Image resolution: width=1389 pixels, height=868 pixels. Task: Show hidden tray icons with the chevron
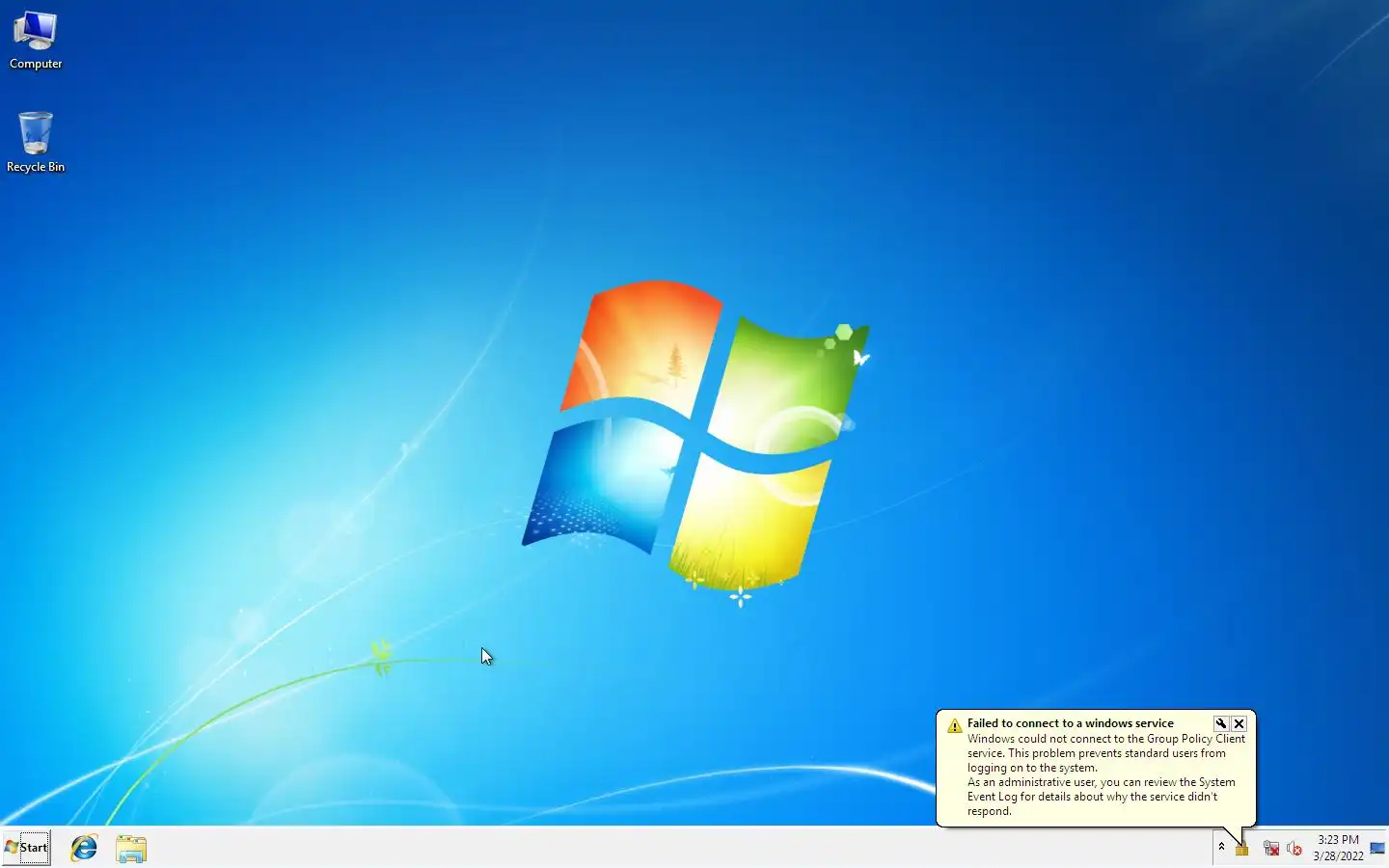pos(1221,847)
